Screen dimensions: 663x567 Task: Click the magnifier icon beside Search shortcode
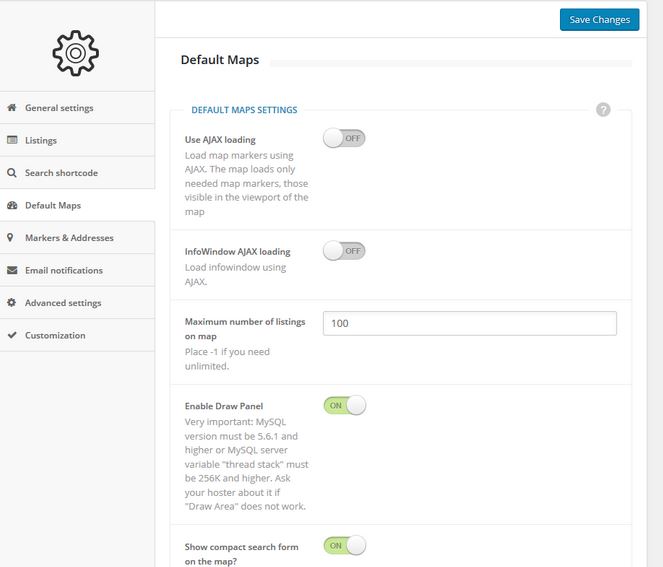[x=12, y=173]
